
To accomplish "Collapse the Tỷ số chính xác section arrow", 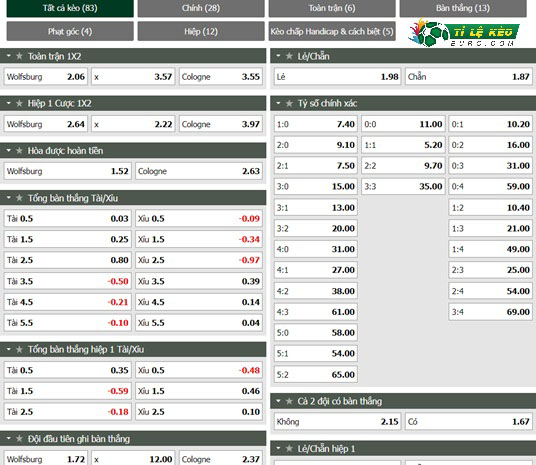I will [x=278, y=103].
